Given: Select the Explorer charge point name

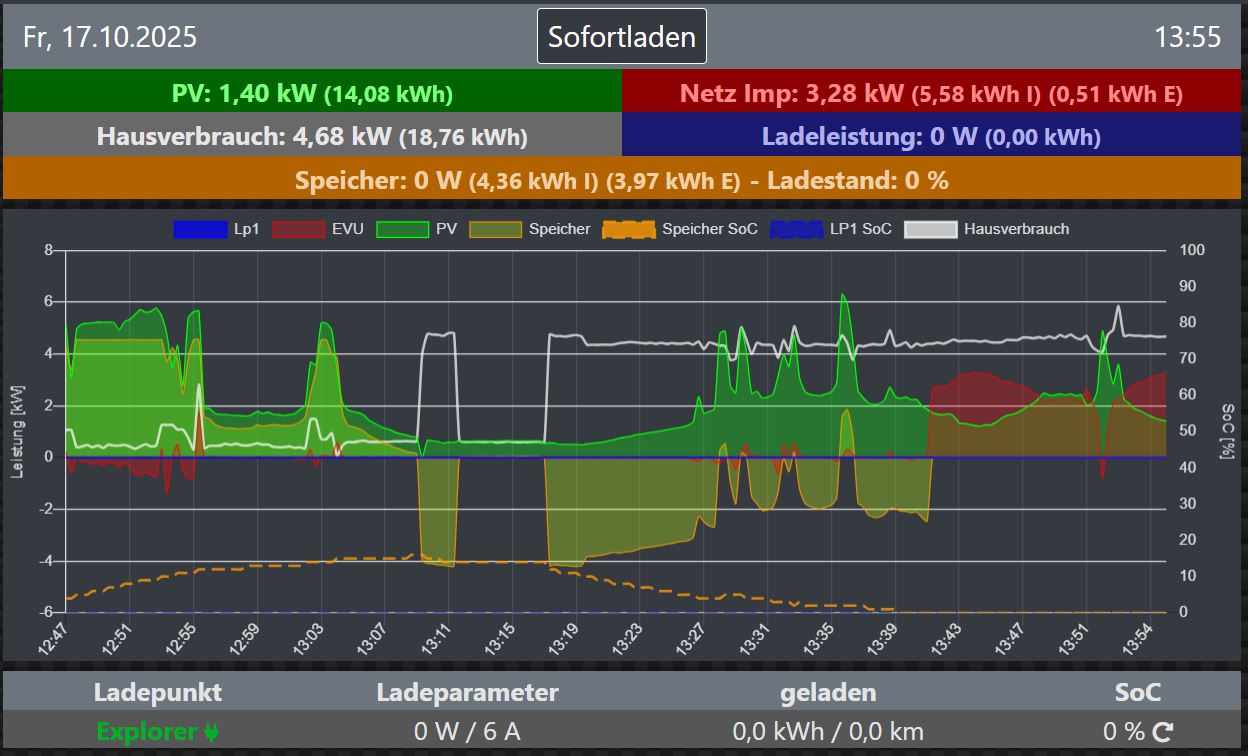Looking at the screenshot, I should pos(147,732).
